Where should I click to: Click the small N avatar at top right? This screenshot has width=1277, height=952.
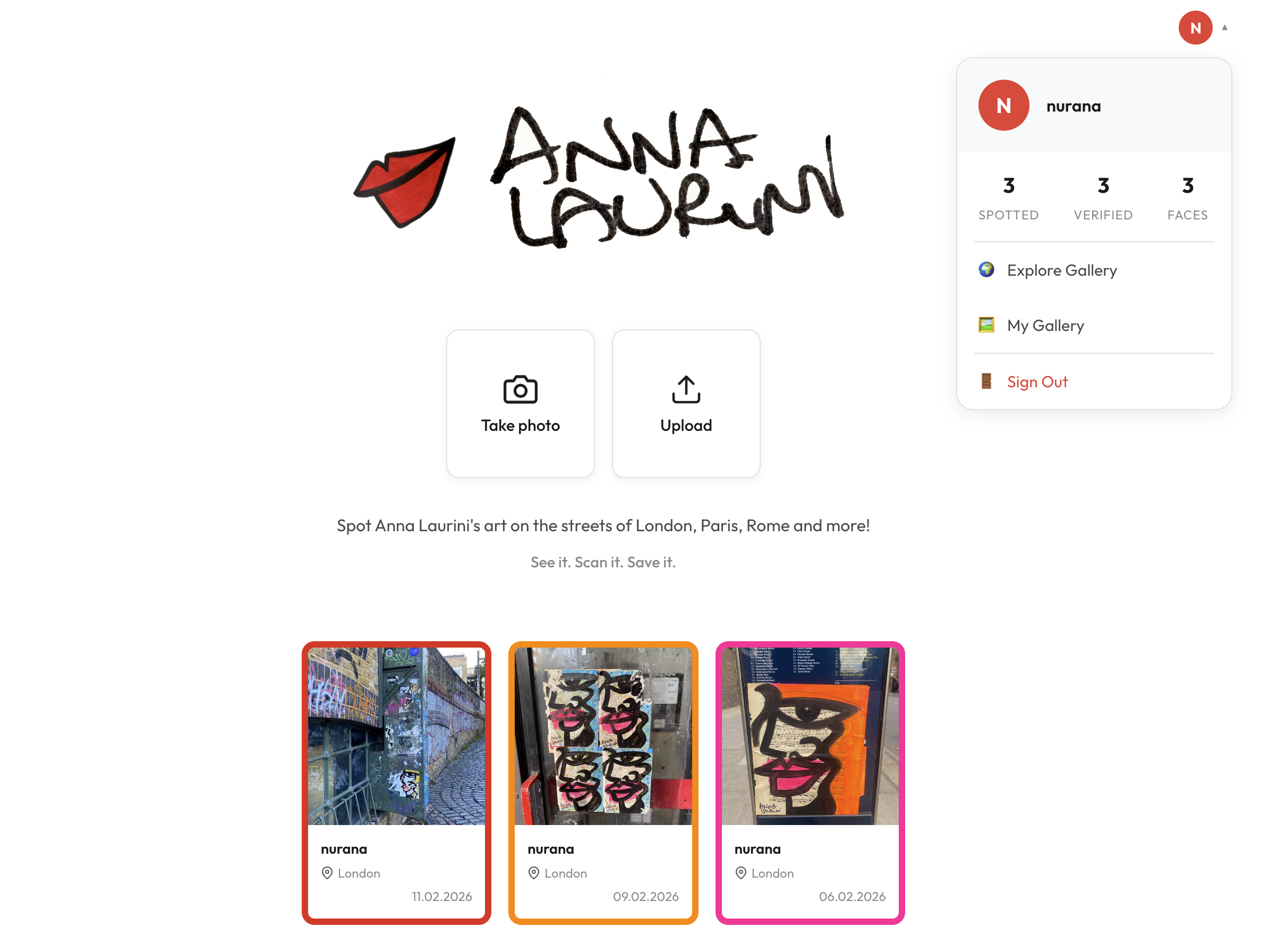coord(1195,28)
